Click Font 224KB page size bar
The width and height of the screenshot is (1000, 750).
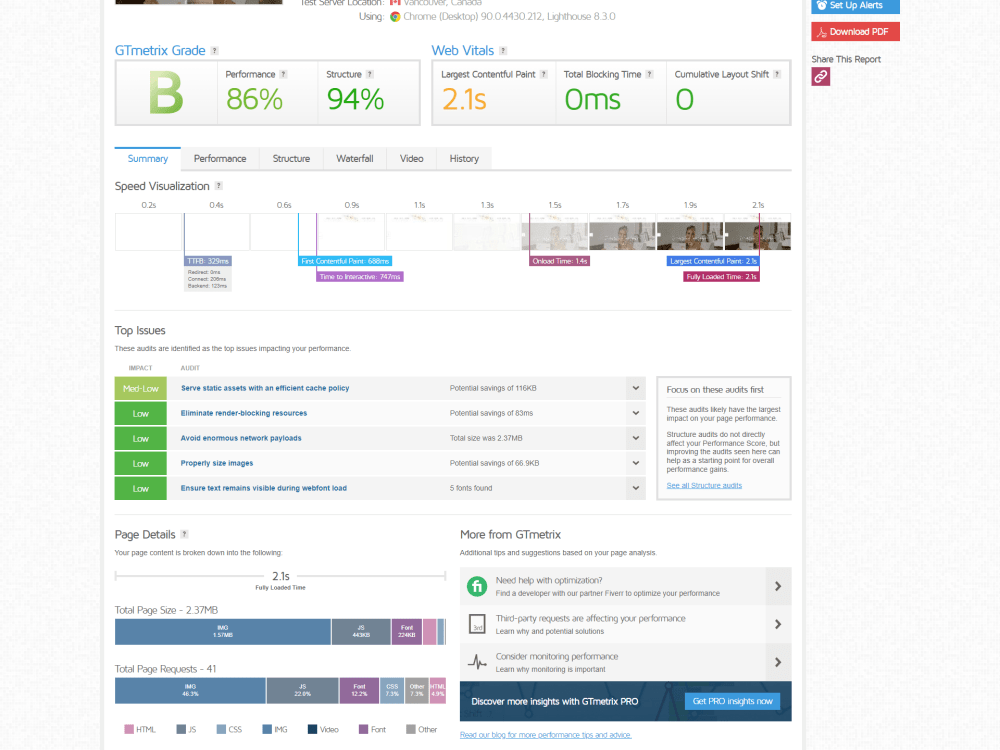tap(407, 631)
